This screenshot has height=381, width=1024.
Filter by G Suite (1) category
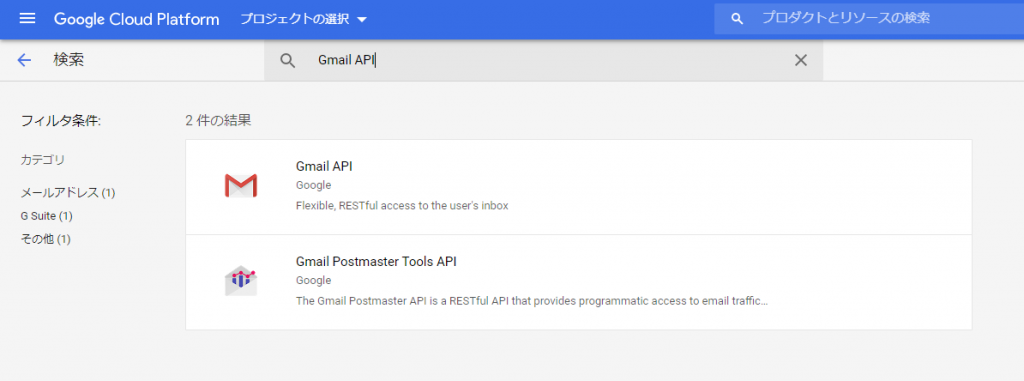click(46, 216)
